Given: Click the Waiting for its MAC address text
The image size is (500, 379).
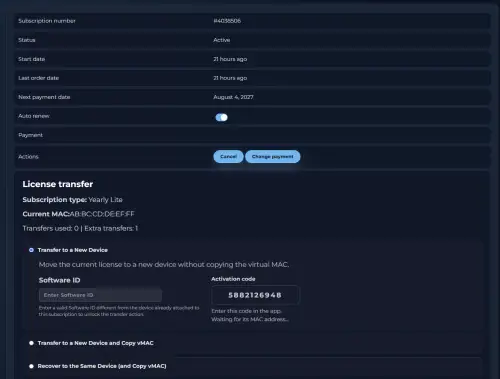Looking at the screenshot, I should [250, 319].
